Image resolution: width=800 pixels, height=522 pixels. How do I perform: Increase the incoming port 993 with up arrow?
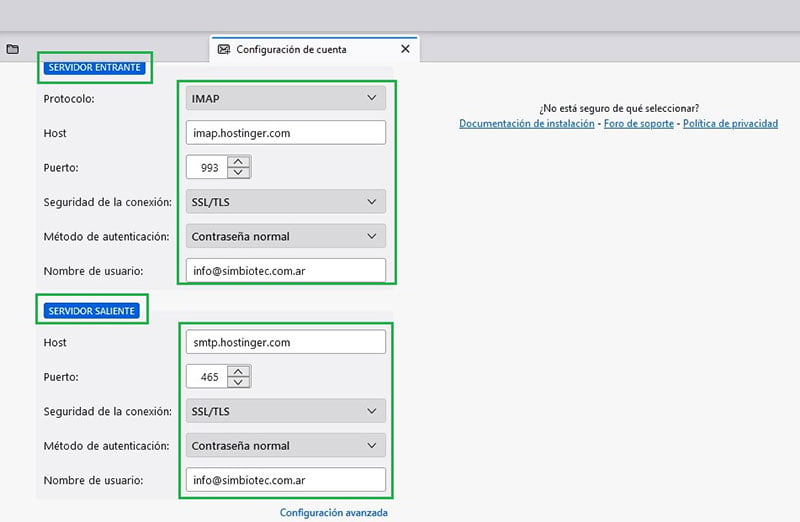tap(238, 161)
